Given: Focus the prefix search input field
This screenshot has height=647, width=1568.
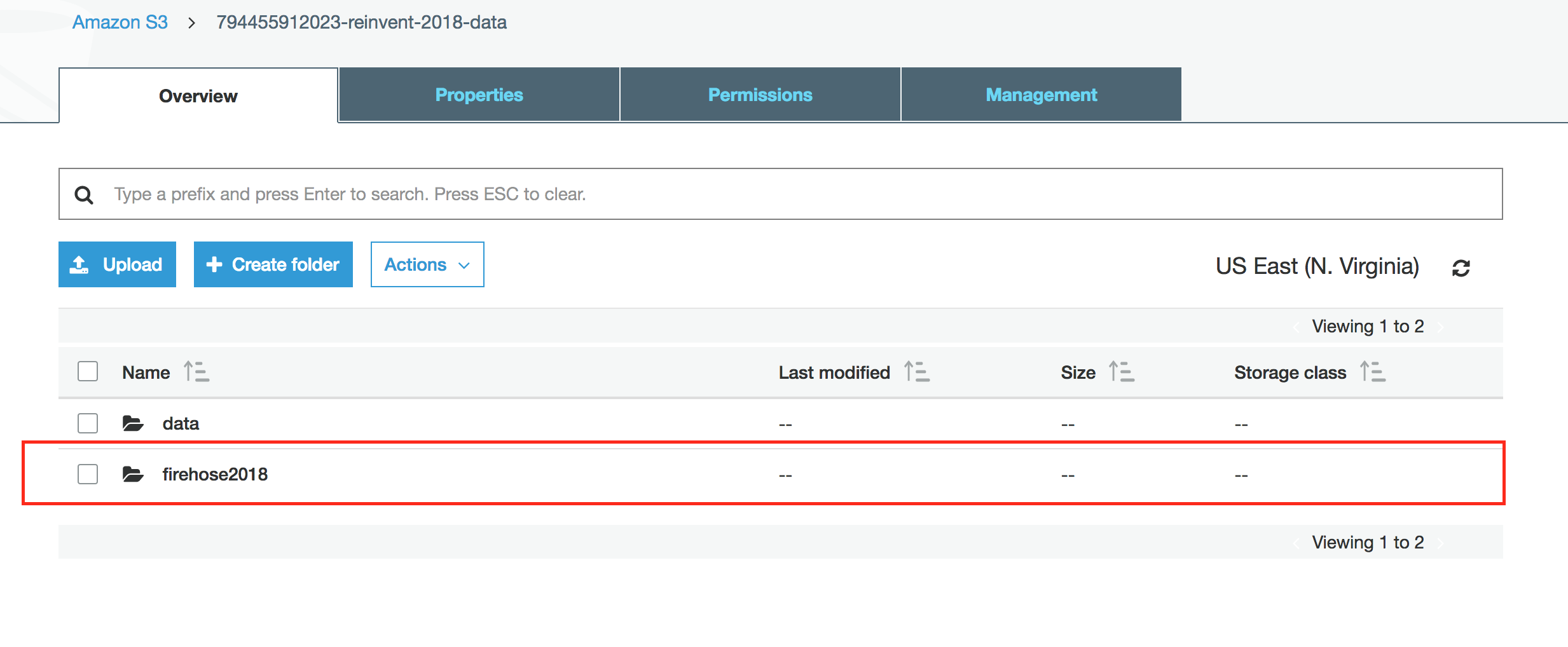Looking at the screenshot, I should 781,194.
